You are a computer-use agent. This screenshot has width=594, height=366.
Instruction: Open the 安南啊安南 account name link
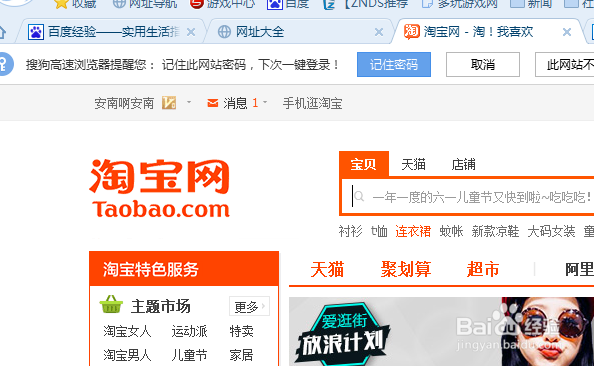tap(124, 103)
